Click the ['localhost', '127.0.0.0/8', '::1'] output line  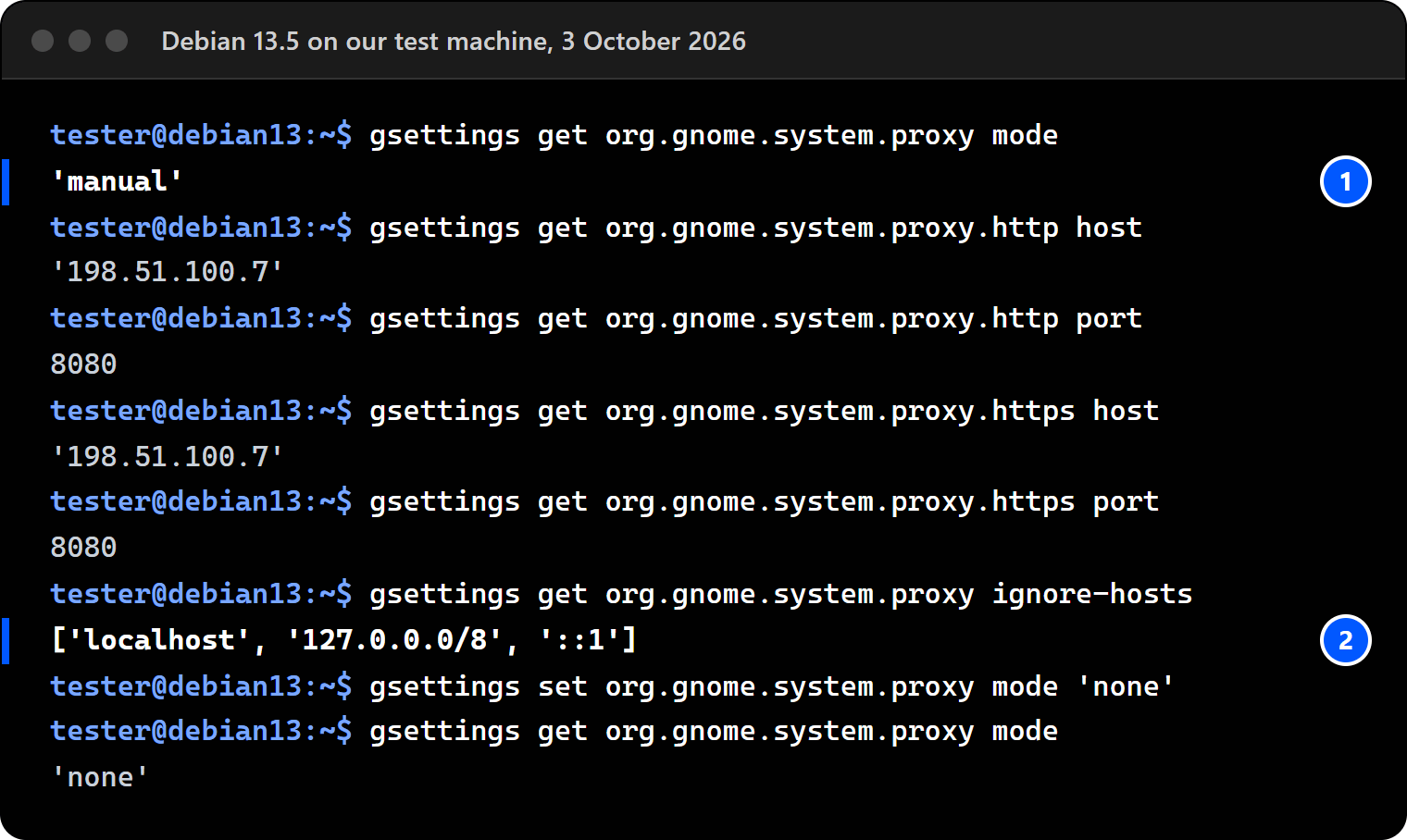[344, 640]
